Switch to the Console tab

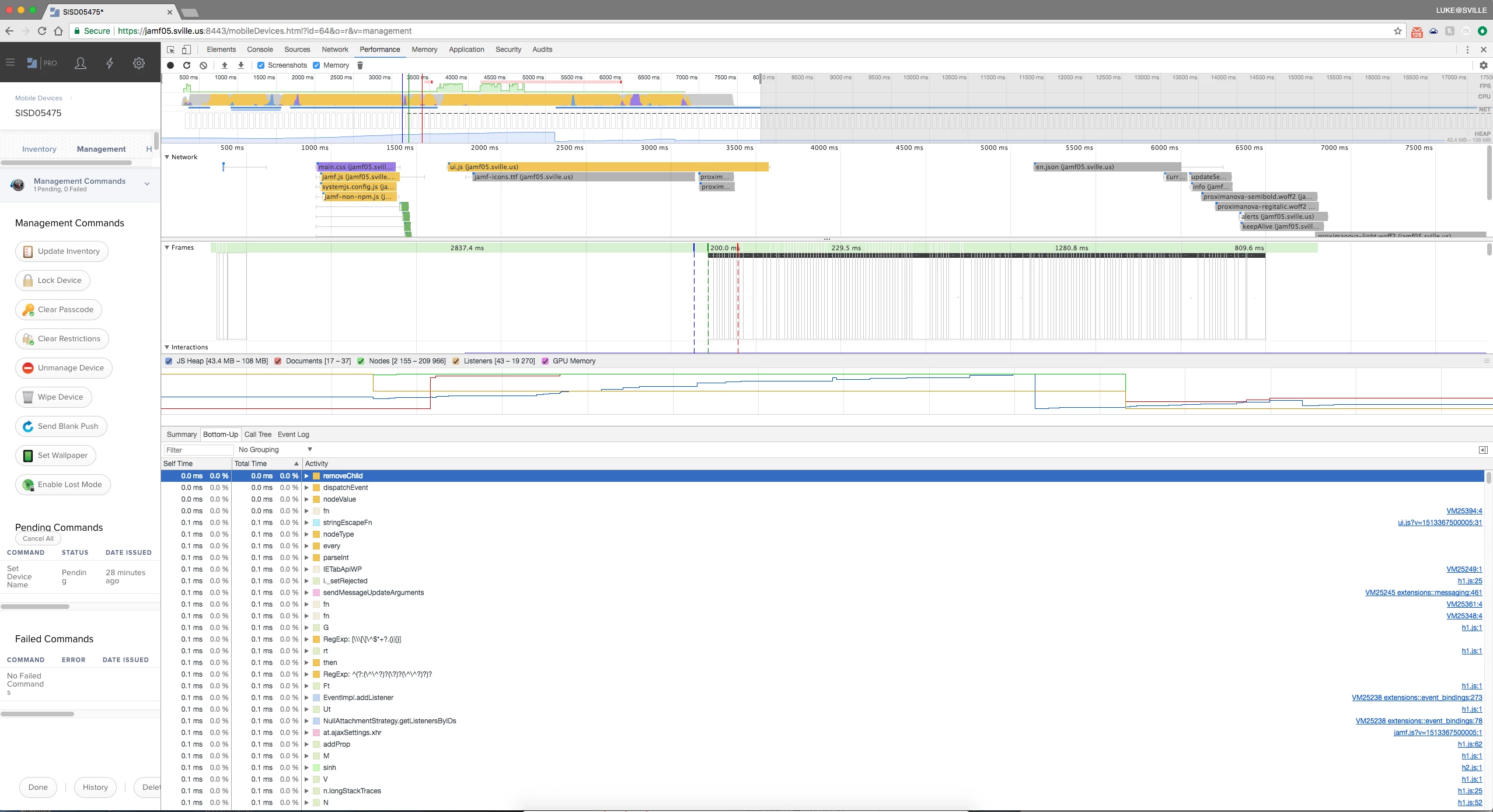[260, 50]
